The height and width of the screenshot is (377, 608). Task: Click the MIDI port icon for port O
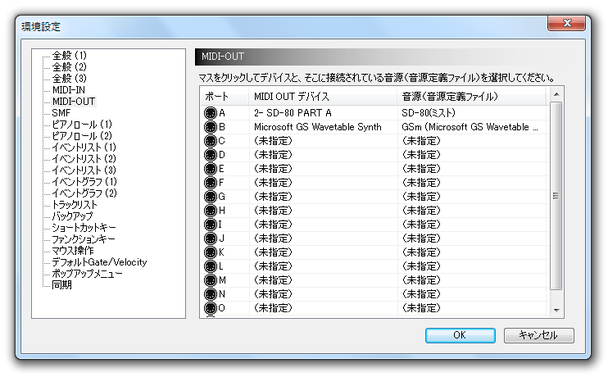pyautogui.click(x=210, y=308)
